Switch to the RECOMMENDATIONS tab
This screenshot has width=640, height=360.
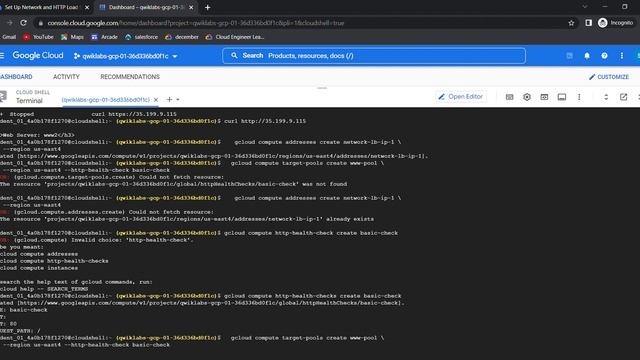pyautogui.click(x=130, y=77)
